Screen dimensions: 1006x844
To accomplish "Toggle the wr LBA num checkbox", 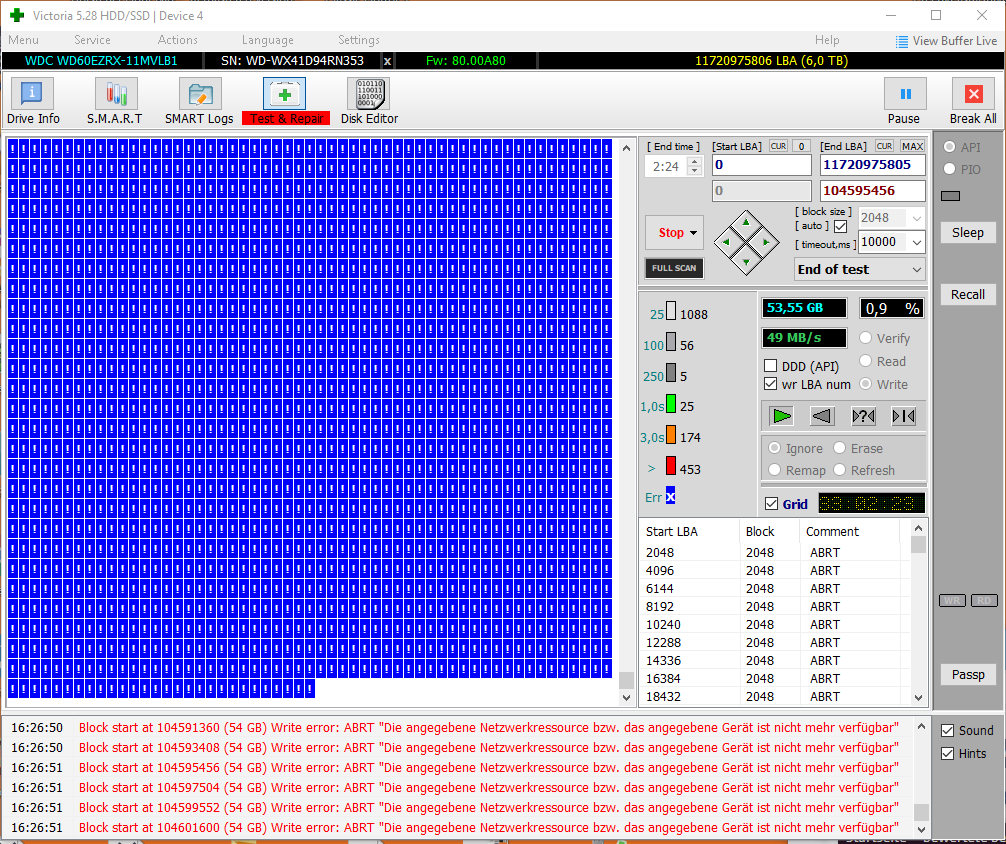I will coord(771,384).
